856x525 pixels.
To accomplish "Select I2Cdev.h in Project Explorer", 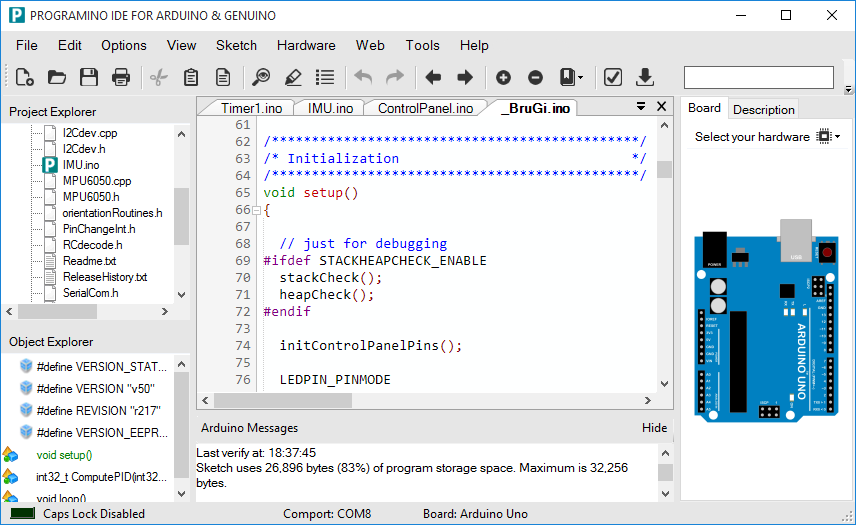I will (x=84, y=149).
